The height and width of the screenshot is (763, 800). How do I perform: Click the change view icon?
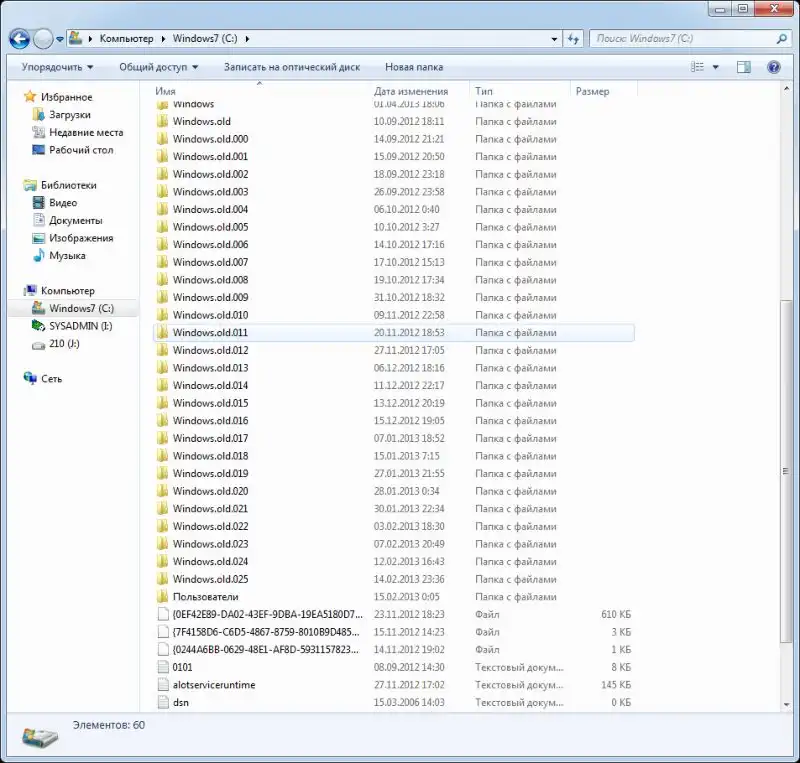tap(698, 67)
